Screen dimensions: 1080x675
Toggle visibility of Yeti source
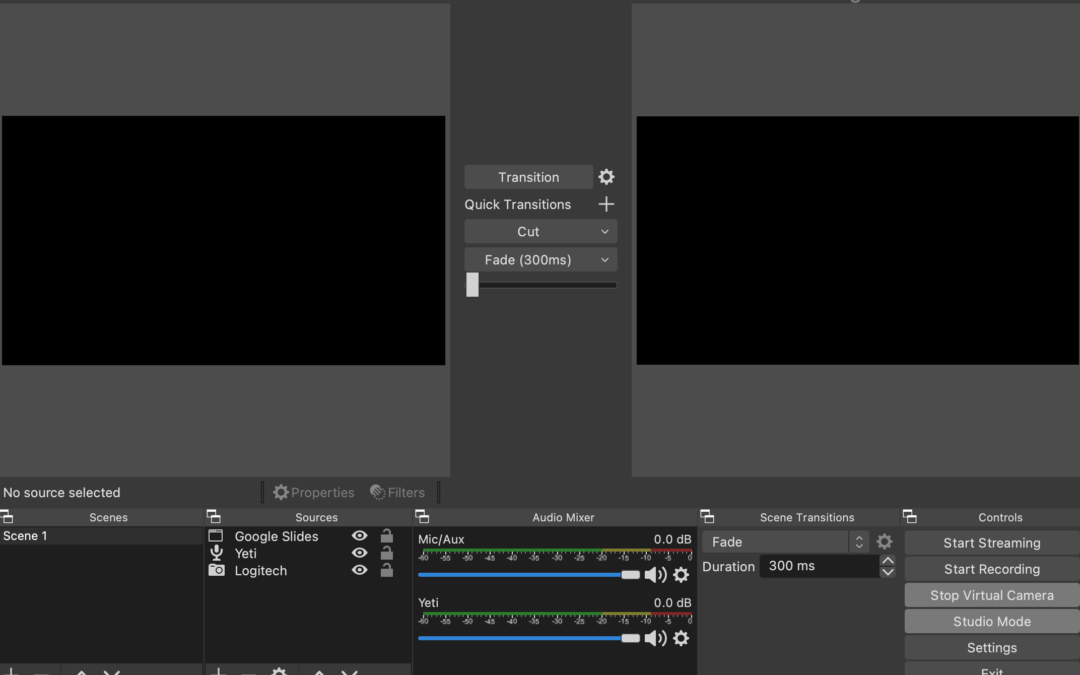[x=360, y=553]
